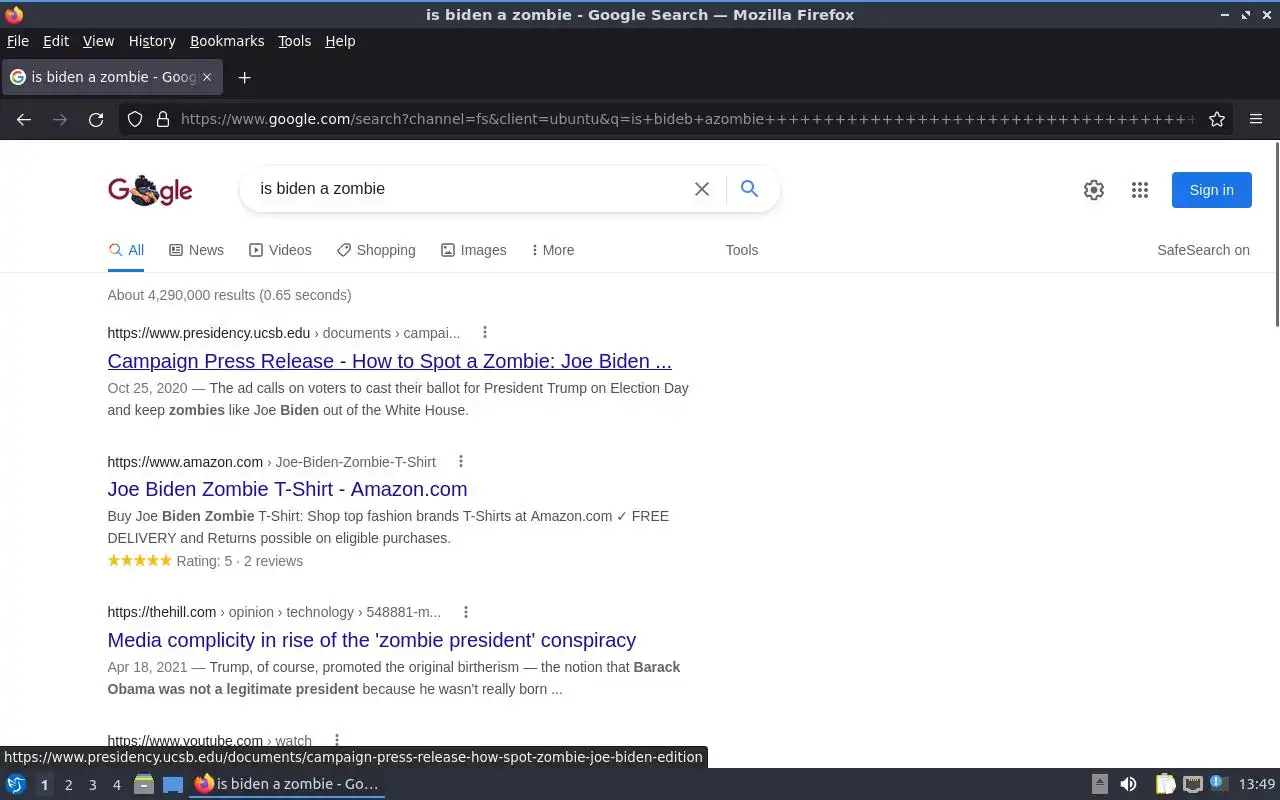Viewport: 1280px width, 800px height.
Task: Switch to the Shopping results tab
Action: coord(376,250)
